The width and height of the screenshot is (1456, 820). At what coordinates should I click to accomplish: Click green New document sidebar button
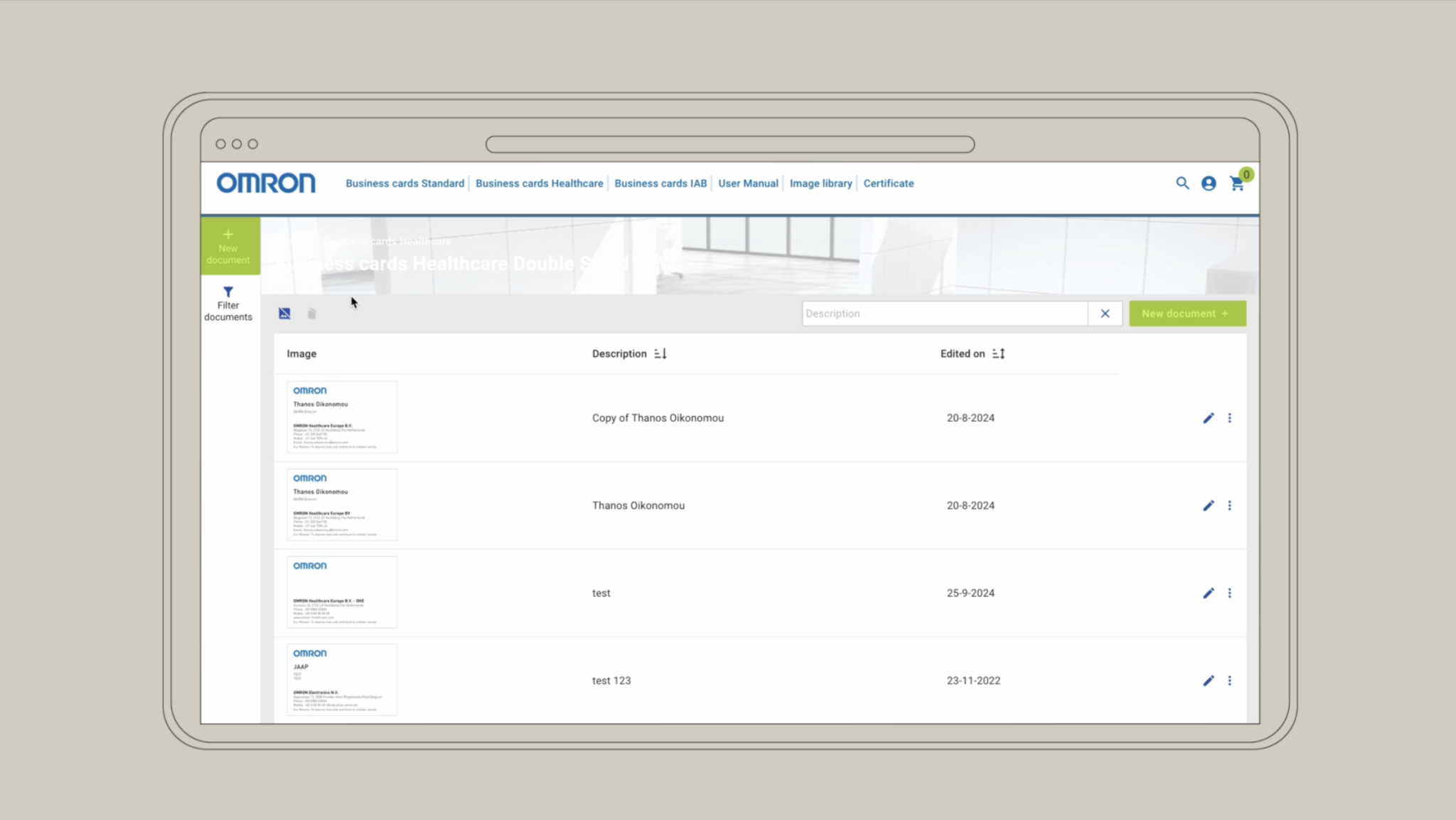pos(230,246)
